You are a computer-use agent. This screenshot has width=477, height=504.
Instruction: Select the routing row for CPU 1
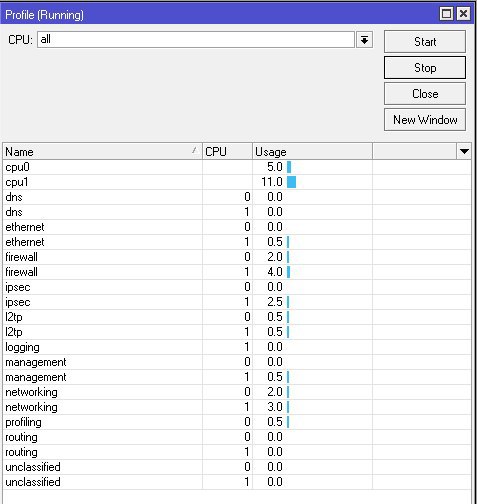coord(237,452)
